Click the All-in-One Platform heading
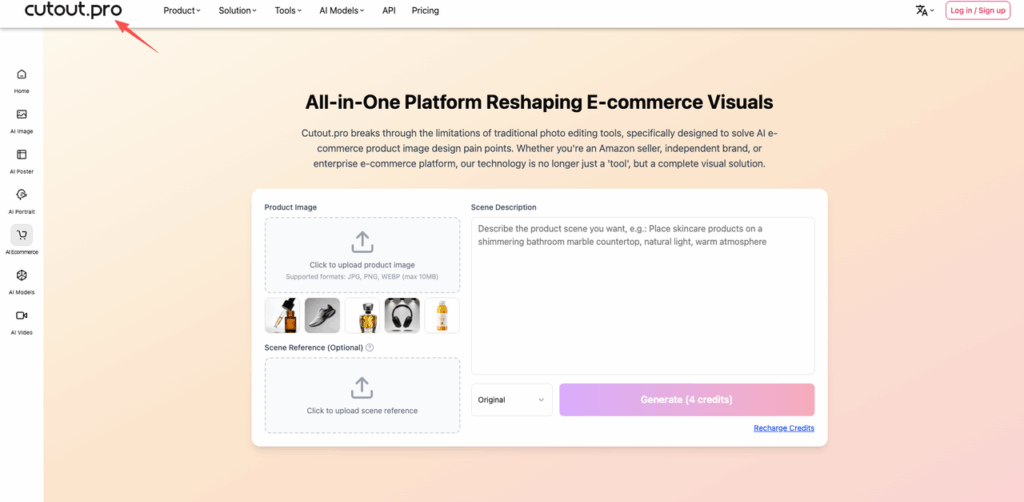Image resolution: width=1024 pixels, height=502 pixels. 539,102
